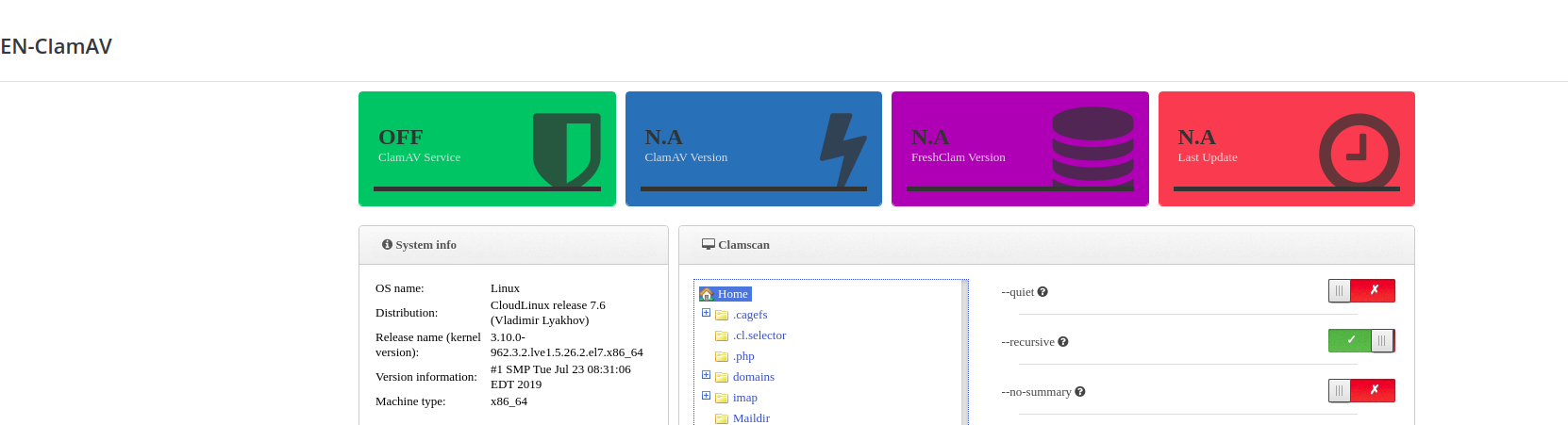Select the .php folder in tree
The image size is (1568, 425).
pos(743,356)
